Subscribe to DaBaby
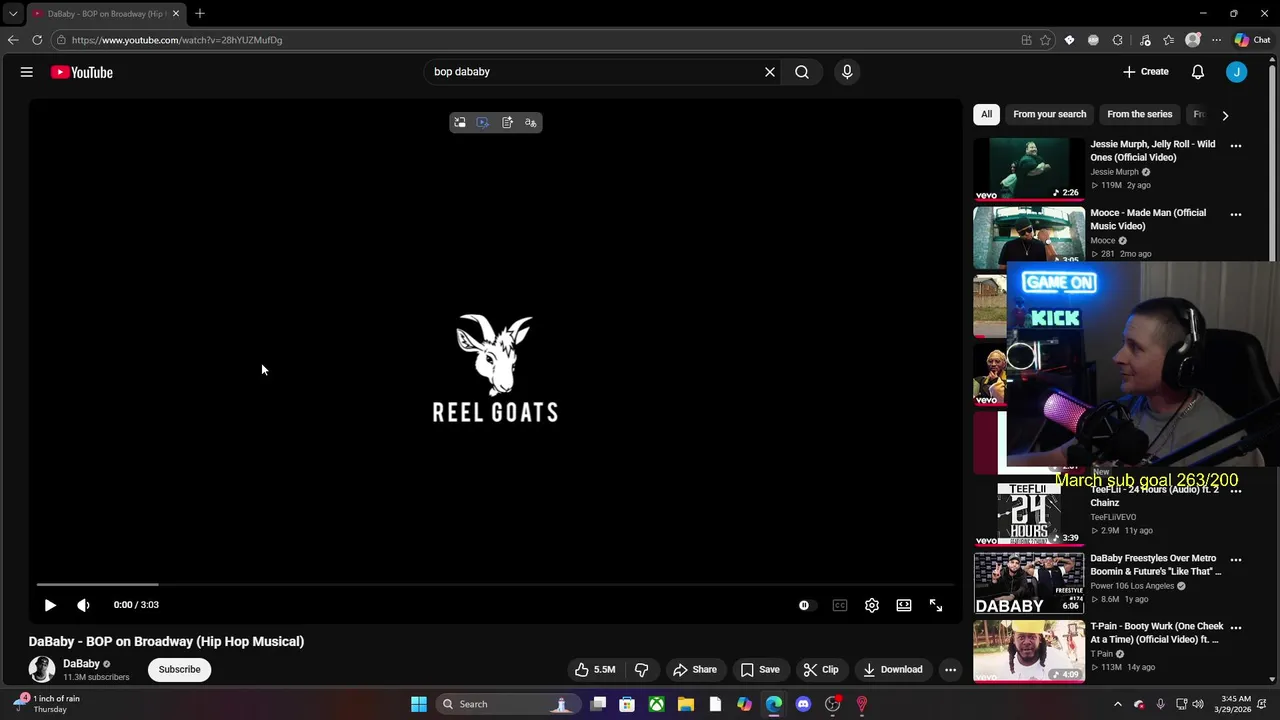This screenshot has width=1280, height=720. (180, 669)
